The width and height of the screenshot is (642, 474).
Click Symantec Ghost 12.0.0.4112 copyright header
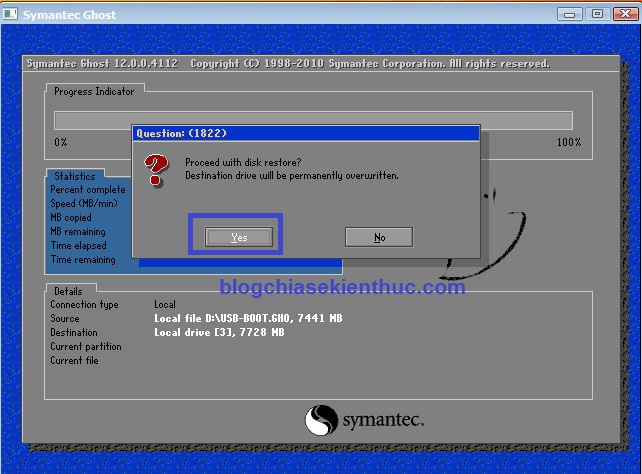click(288, 63)
